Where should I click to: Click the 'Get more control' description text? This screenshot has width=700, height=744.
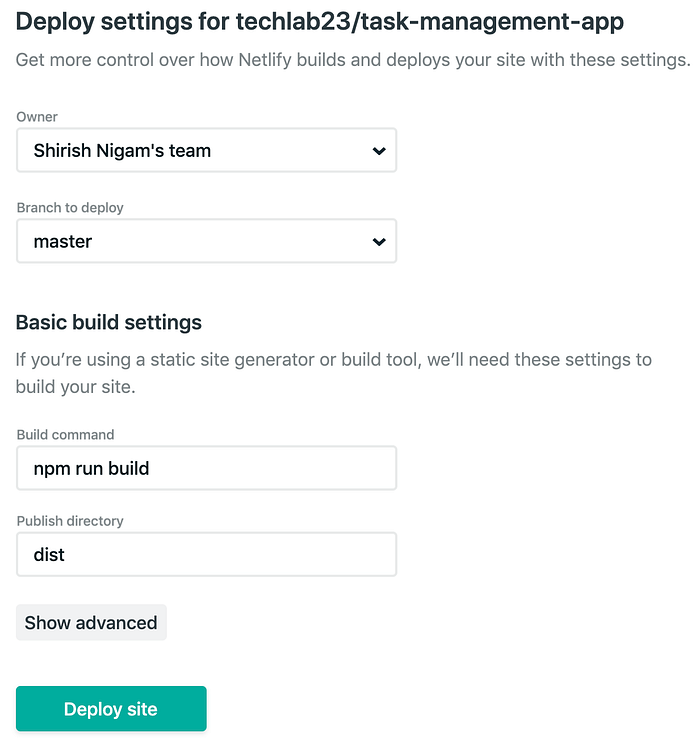pos(353,60)
